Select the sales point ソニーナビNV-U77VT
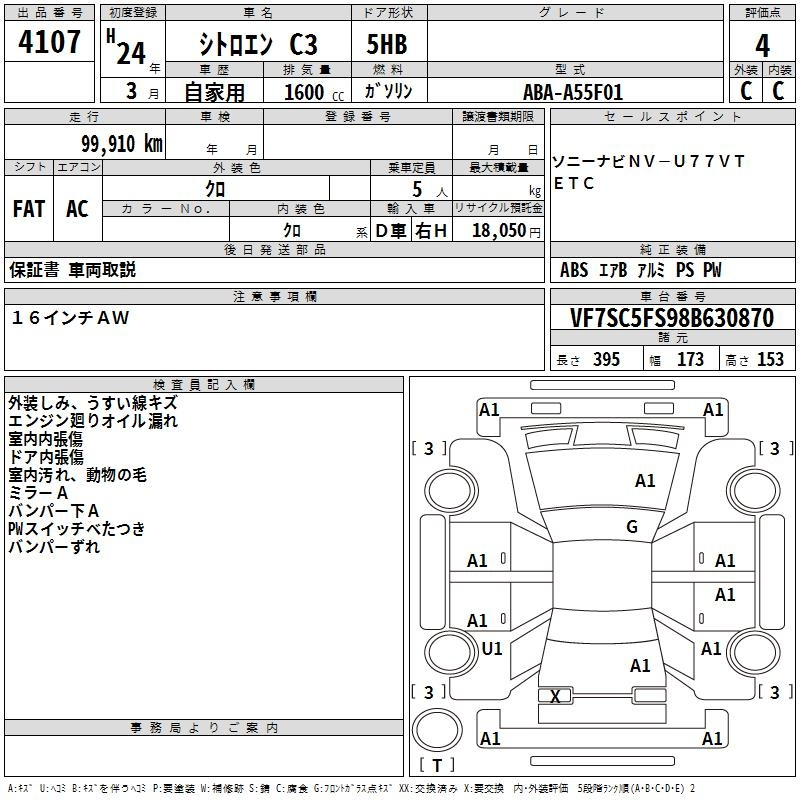Image resolution: width=800 pixels, height=800 pixels. point(648,162)
